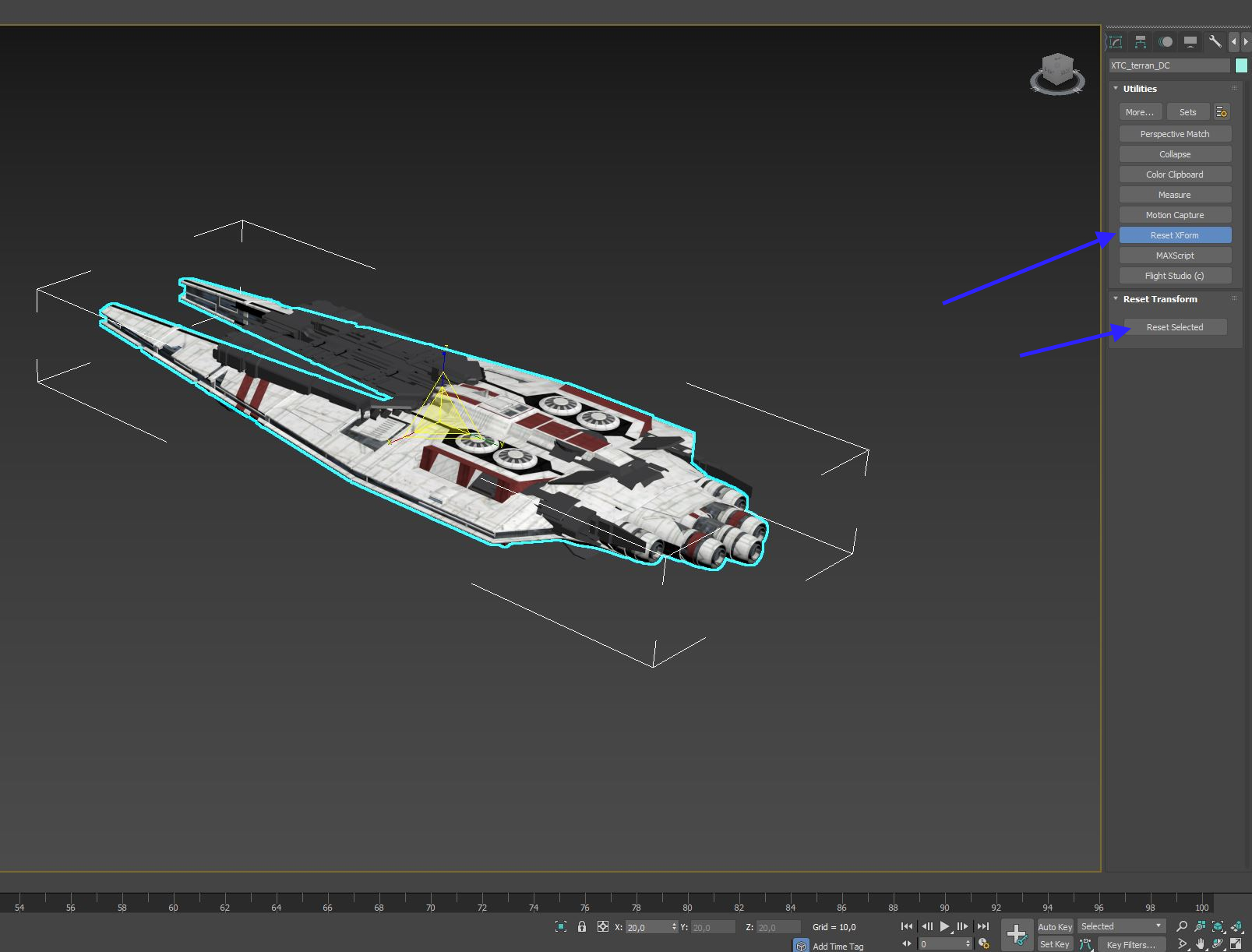Click the Reset Selected button
The image size is (1252, 952).
pyautogui.click(x=1175, y=327)
